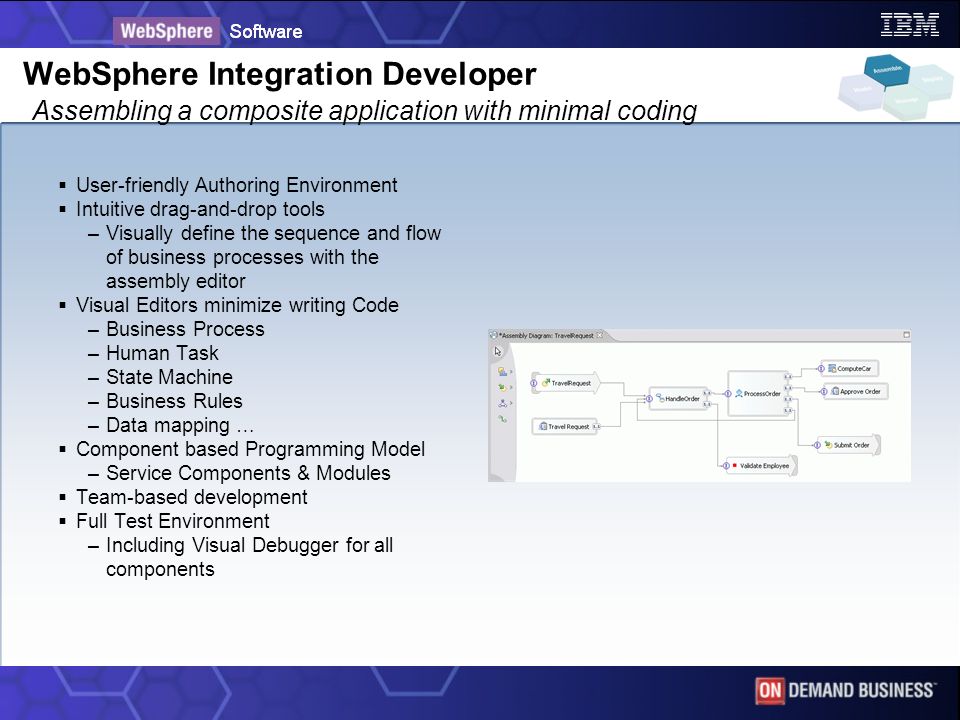Image resolution: width=960 pixels, height=720 pixels.
Task: Click the TravelRequest export icon
Action: pos(546,383)
